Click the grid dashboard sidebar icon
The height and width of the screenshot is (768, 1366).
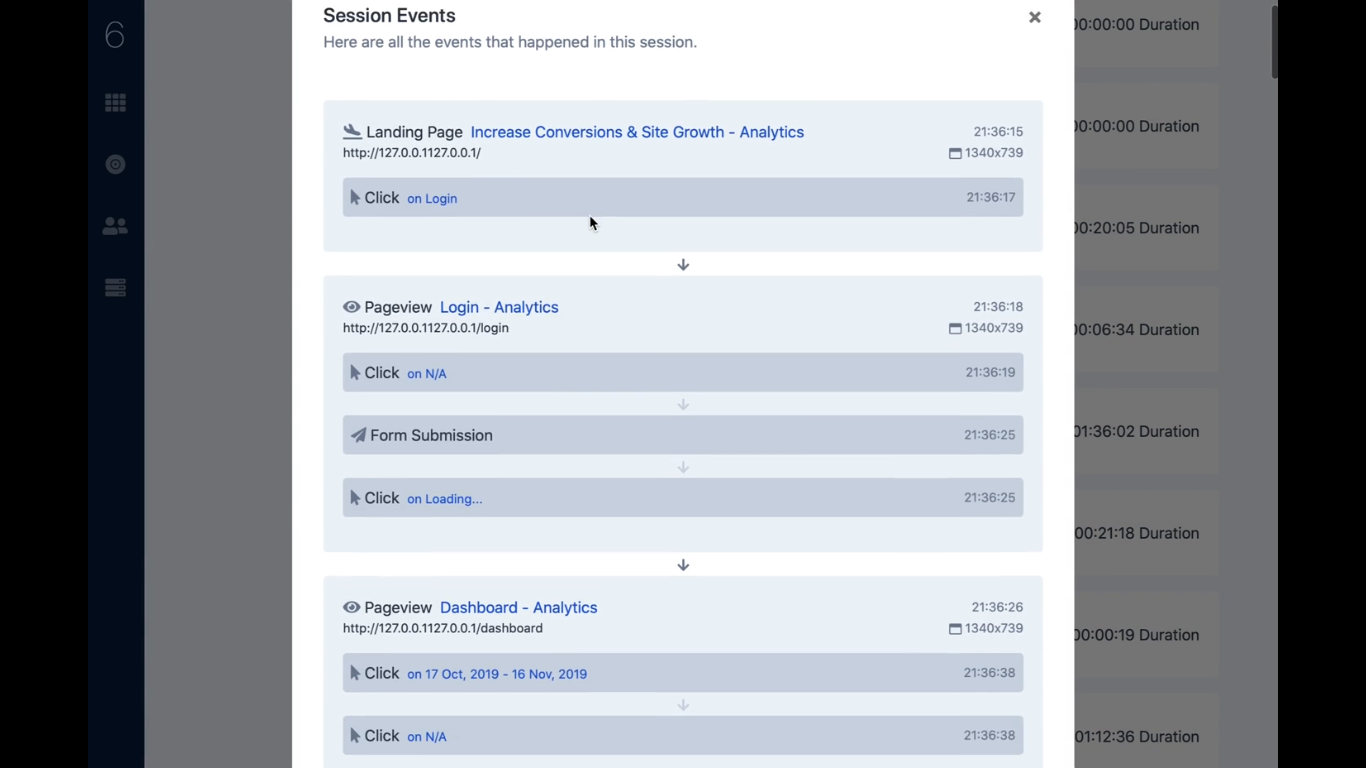(x=115, y=103)
